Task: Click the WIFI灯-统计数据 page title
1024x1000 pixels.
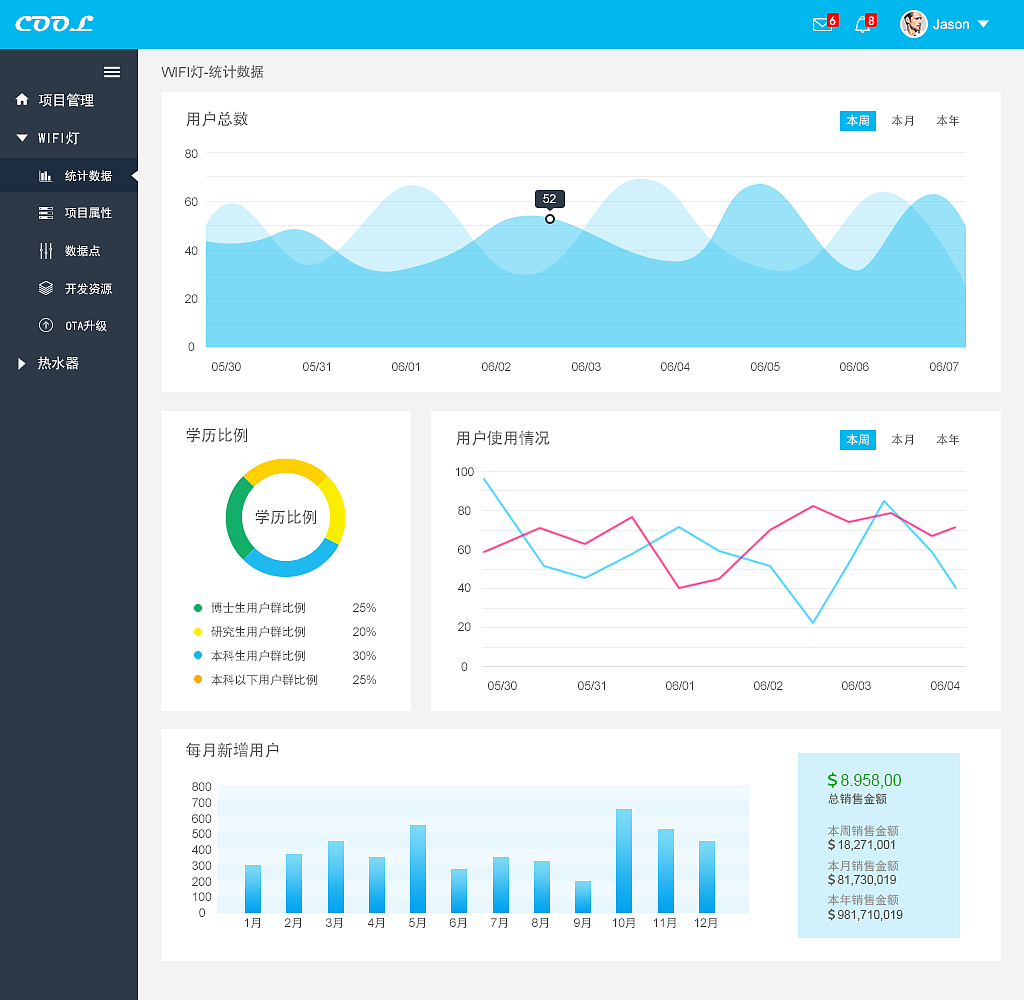Action: [212, 72]
